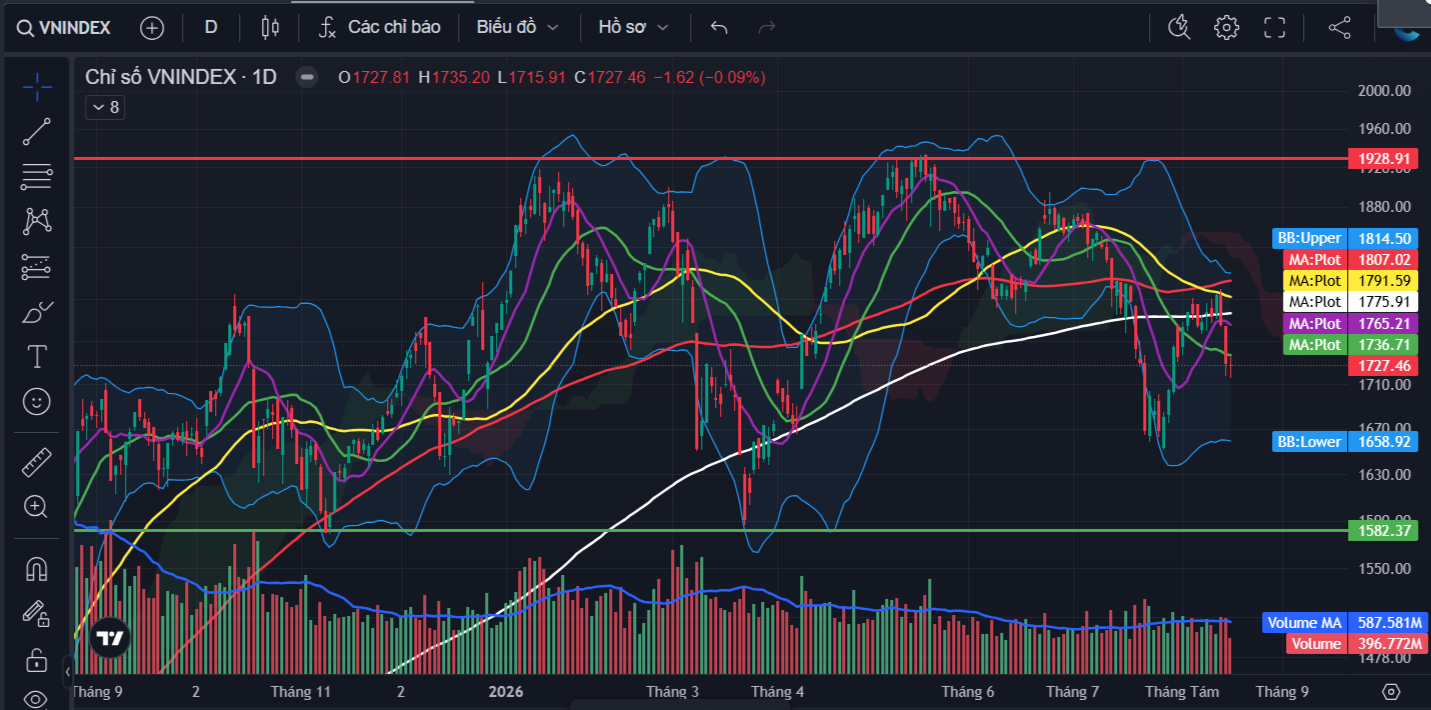Open the candlestick chart style picker
This screenshot has width=1431, height=710.
[269, 27]
